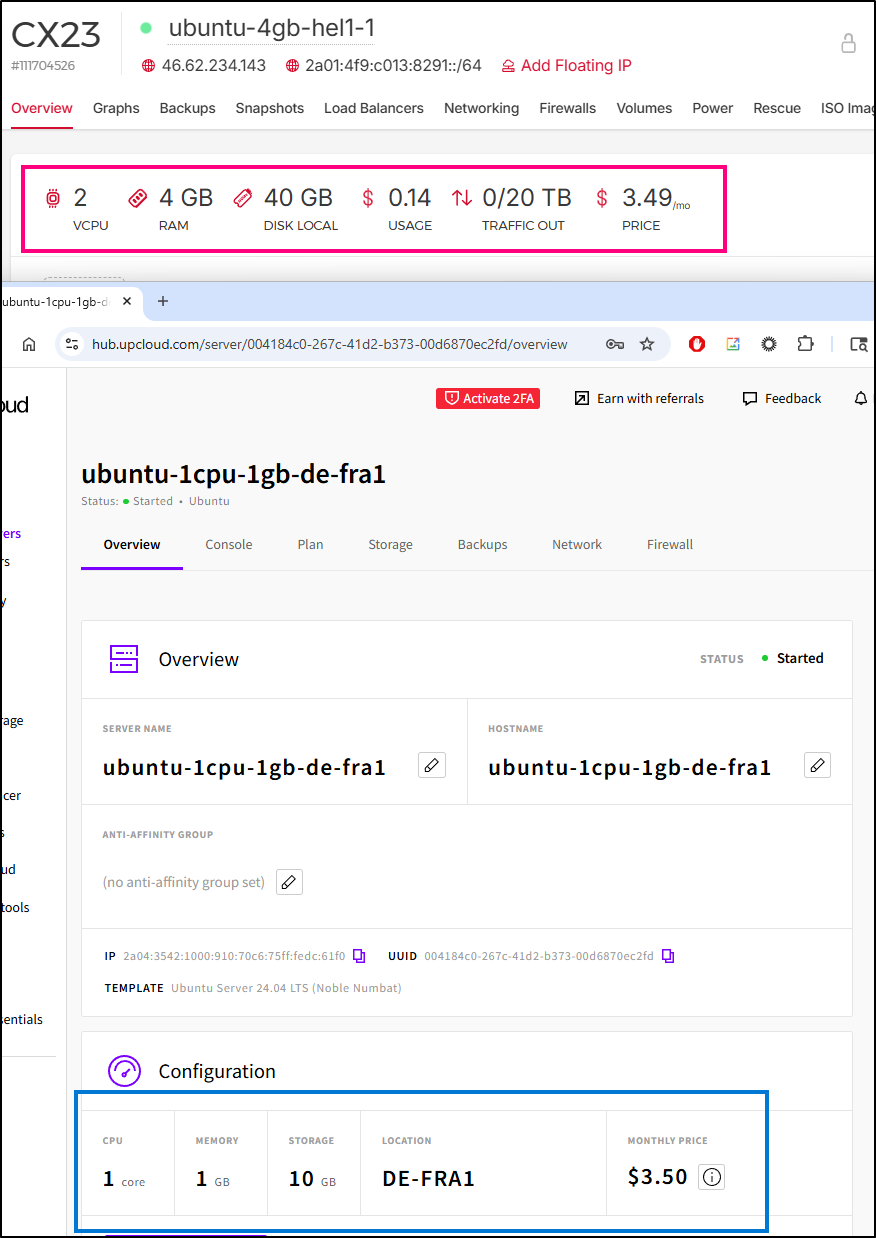
Task: Click the browser home button
Action: point(29,344)
